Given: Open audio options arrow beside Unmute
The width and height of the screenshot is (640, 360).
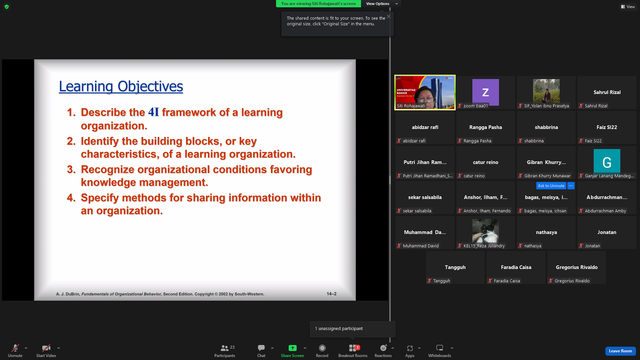Looking at the screenshot, I should 26,348.
